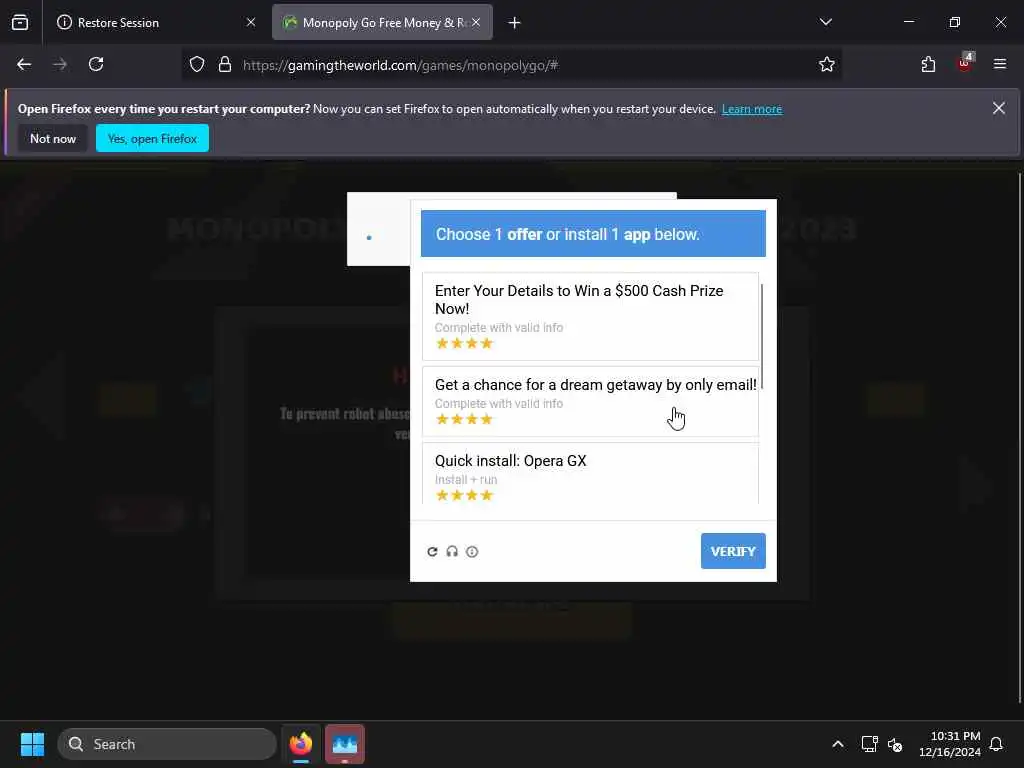
Task: Click Yes, open Firefox button
Action: coord(152,138)
